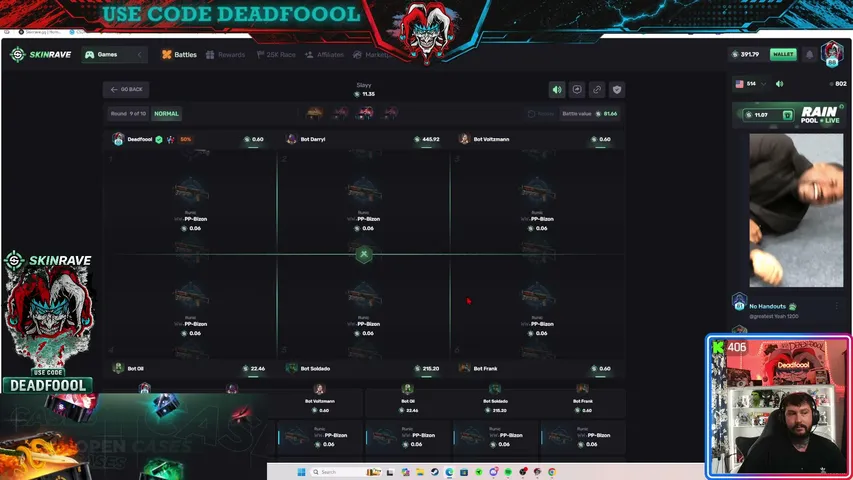This screenshot has height=480, width=853.
Task: Click the Bot Voltzmann avatar in the top row
Action: click(464, 139)
